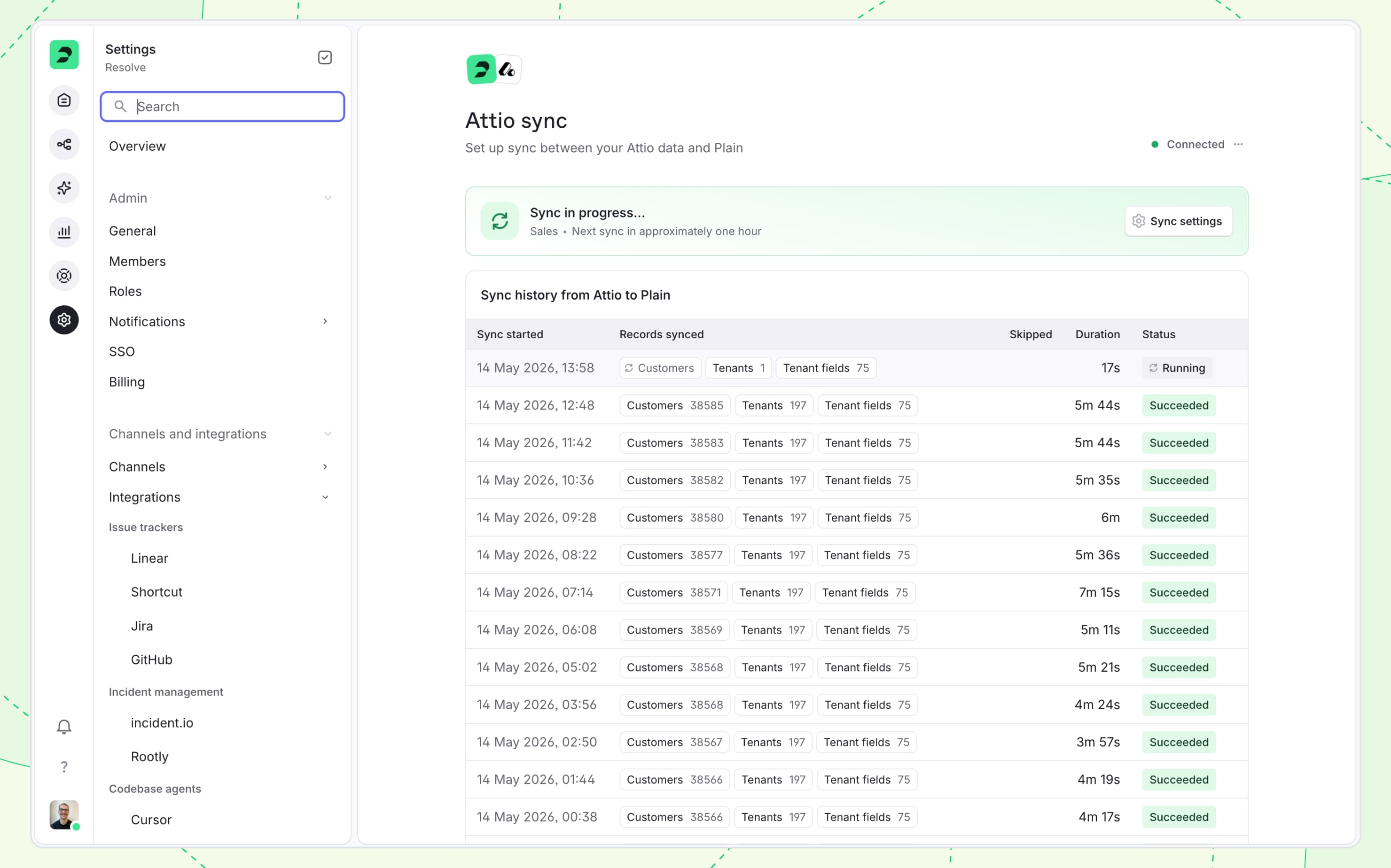Click the Succeeded badge for the 01:44 sync
Screen dimensions: 1391x868
pos(1179,780)
